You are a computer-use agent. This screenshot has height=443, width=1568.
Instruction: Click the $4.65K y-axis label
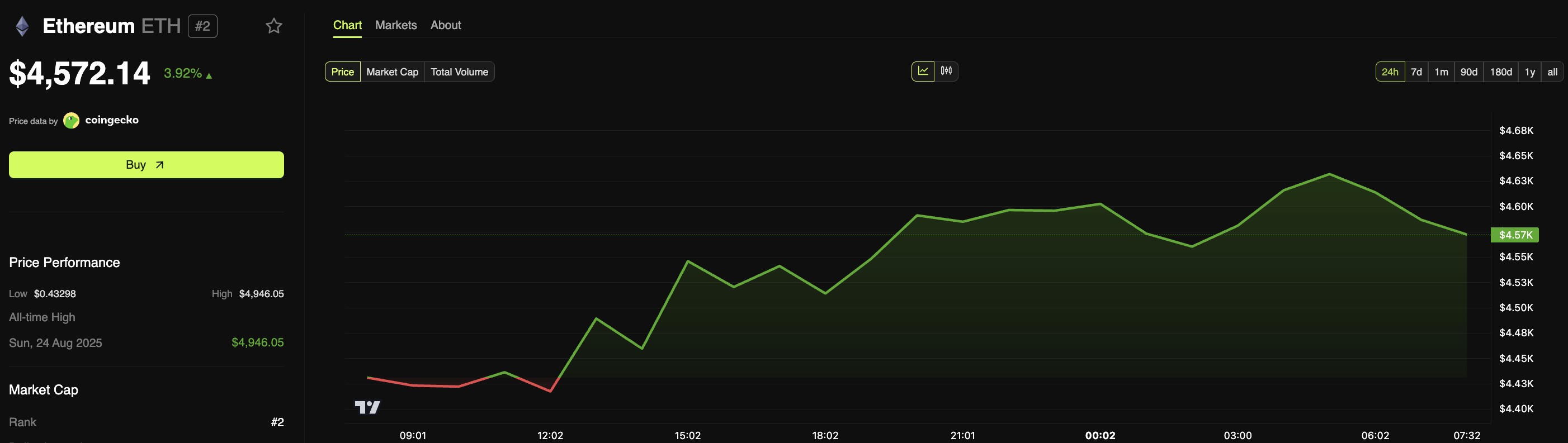(1516, 155)
